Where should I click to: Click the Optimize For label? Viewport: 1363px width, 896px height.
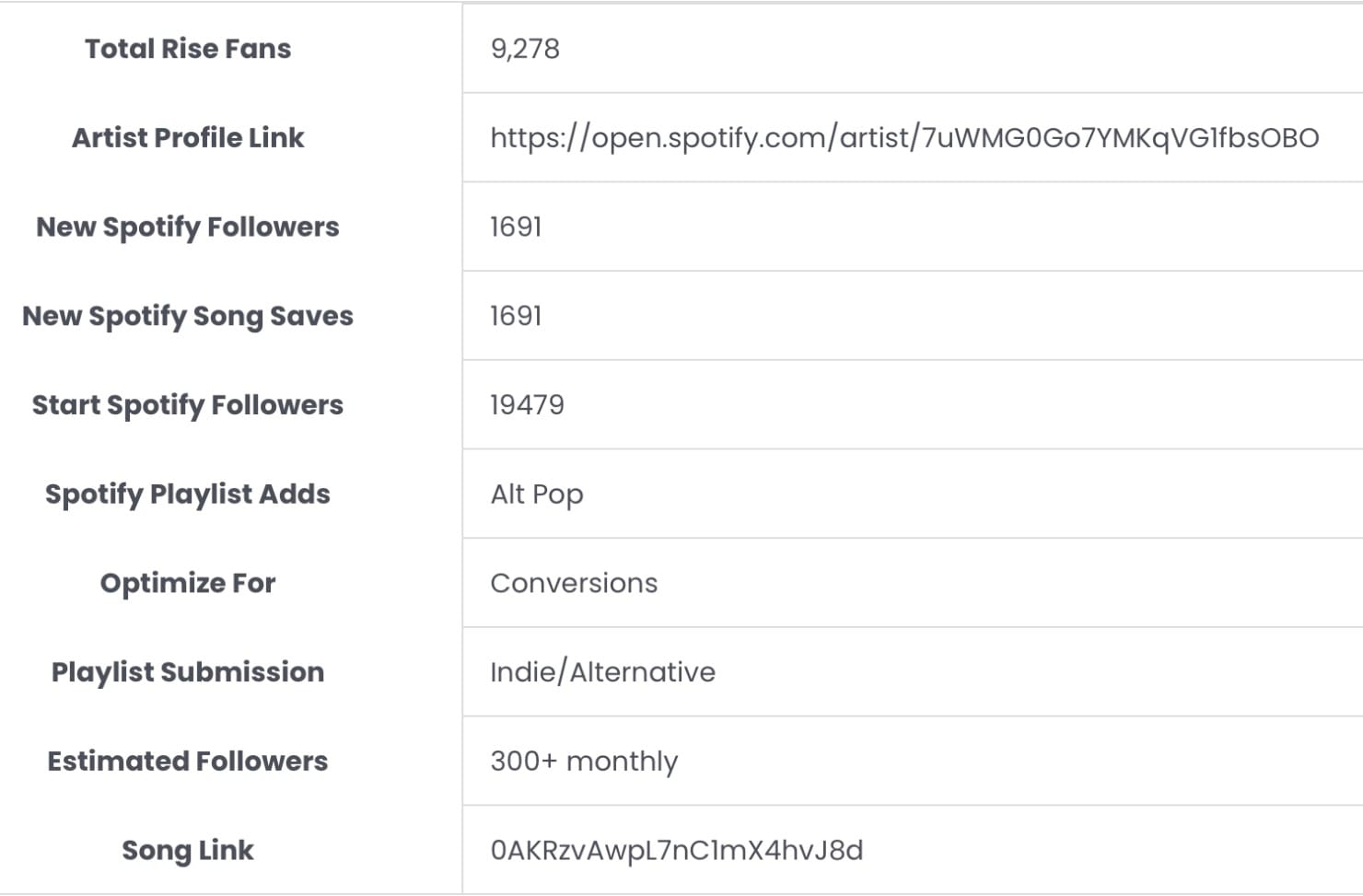(x=188, y=583)
